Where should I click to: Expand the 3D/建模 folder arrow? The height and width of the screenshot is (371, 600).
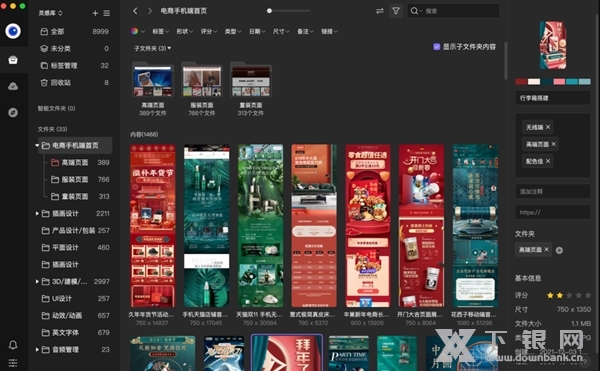pyautogui.click(x=37, y=282)
